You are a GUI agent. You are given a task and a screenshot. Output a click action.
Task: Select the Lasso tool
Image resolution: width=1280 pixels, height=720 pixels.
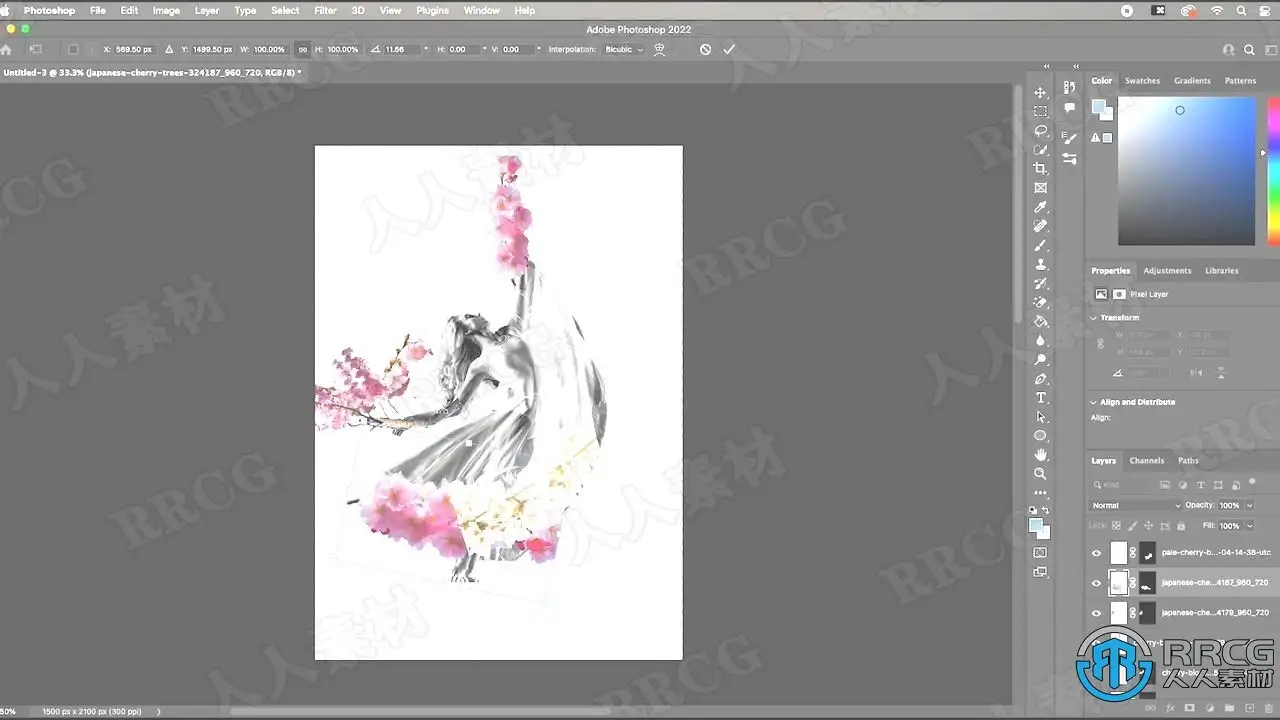click(1041, 130)
